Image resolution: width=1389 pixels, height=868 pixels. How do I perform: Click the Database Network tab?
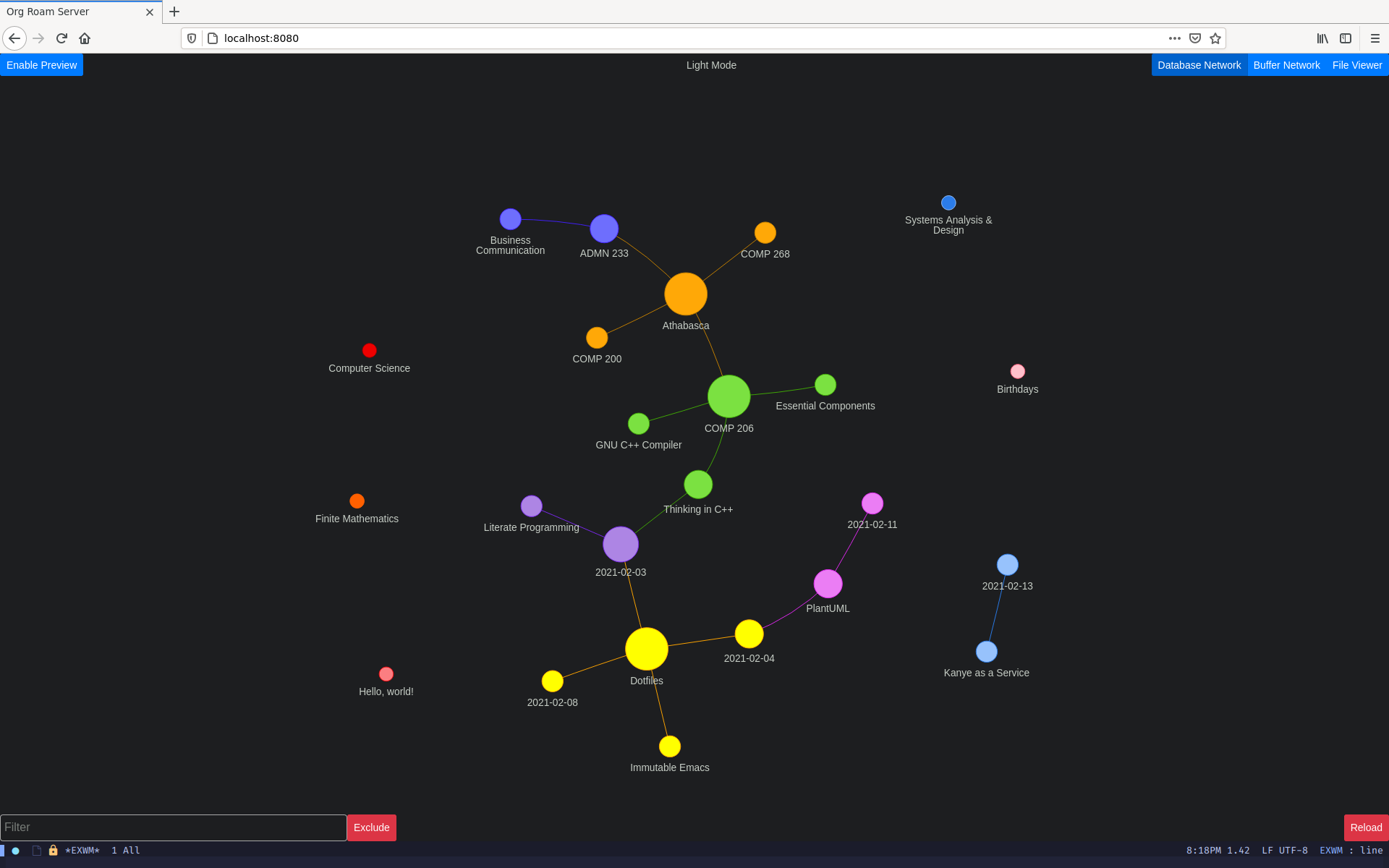coord(1199,64)
